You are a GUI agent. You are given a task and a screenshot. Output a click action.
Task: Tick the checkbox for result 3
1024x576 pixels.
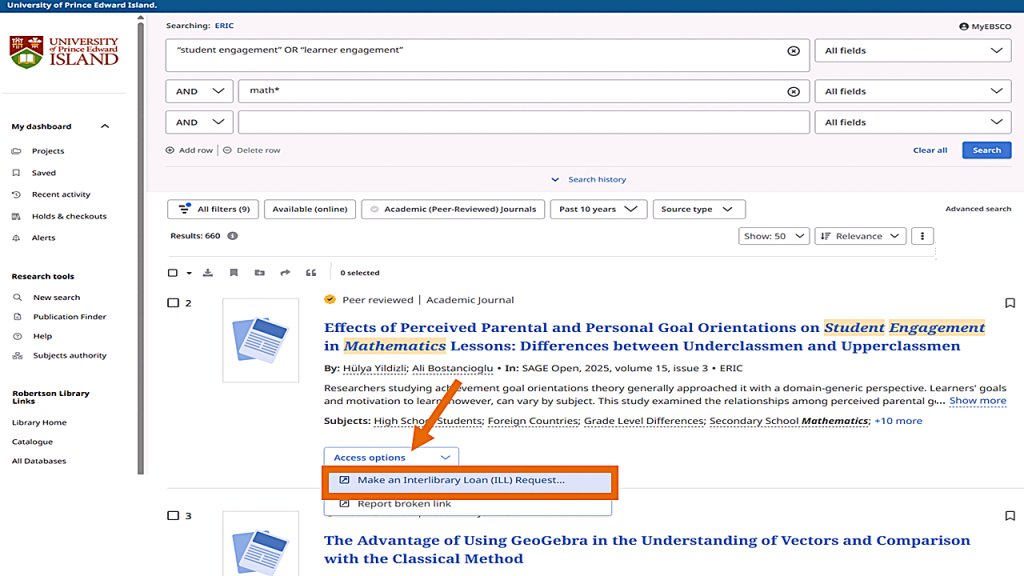(x=173, y=516)
